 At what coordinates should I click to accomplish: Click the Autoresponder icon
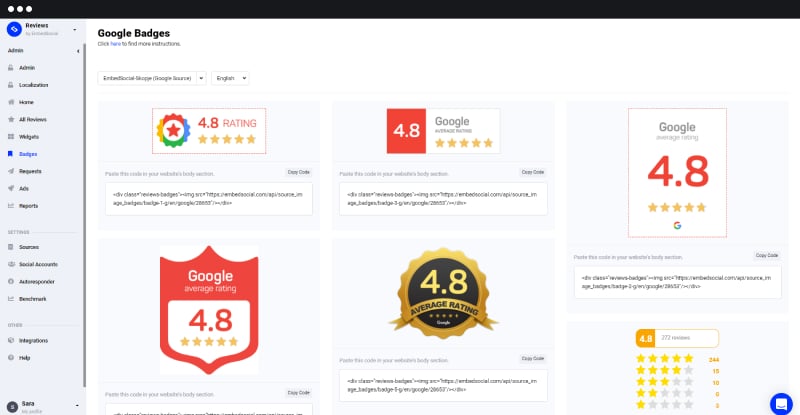point(11,281)
